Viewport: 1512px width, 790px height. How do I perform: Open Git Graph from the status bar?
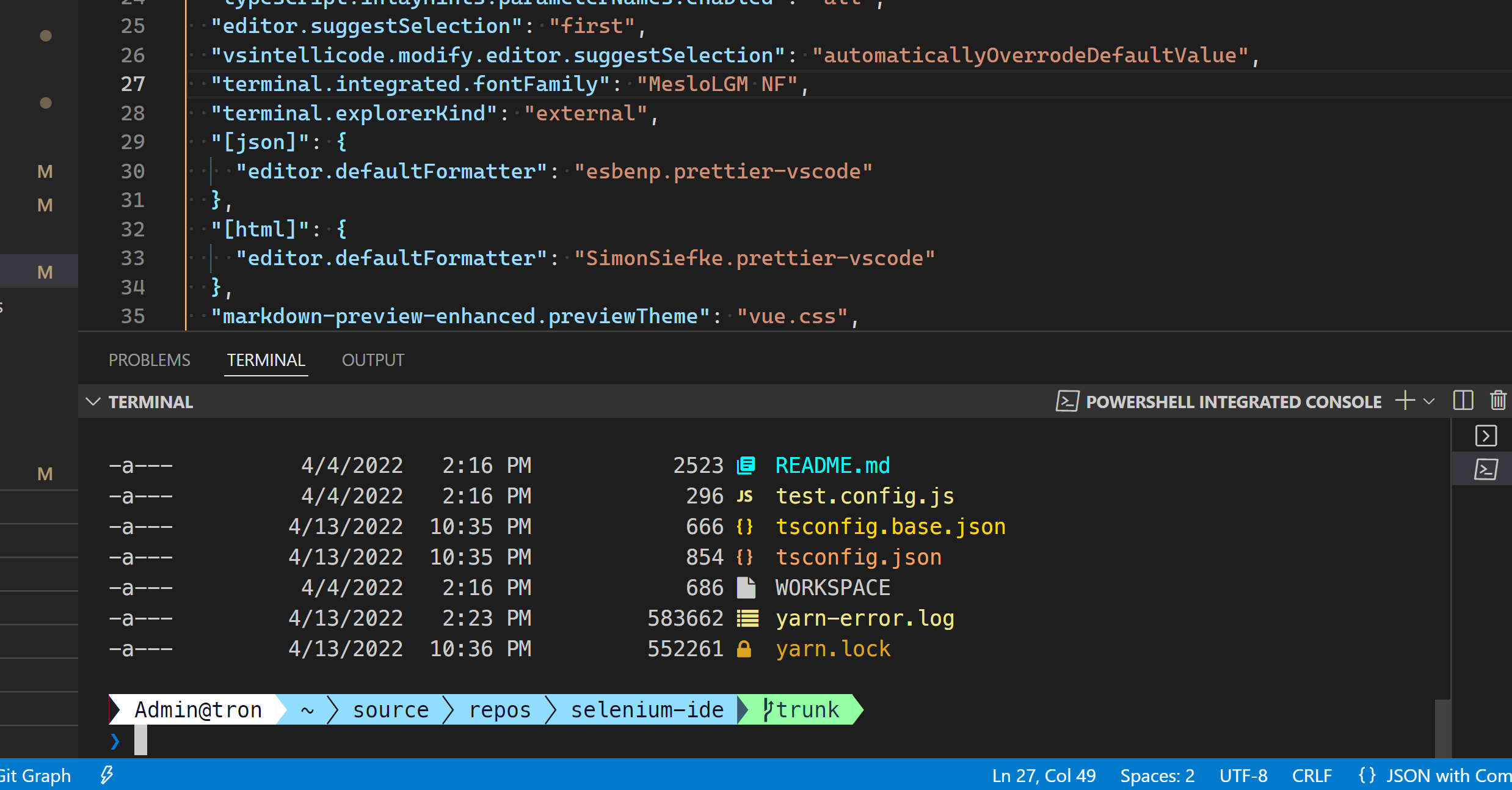tap(34, 775)
